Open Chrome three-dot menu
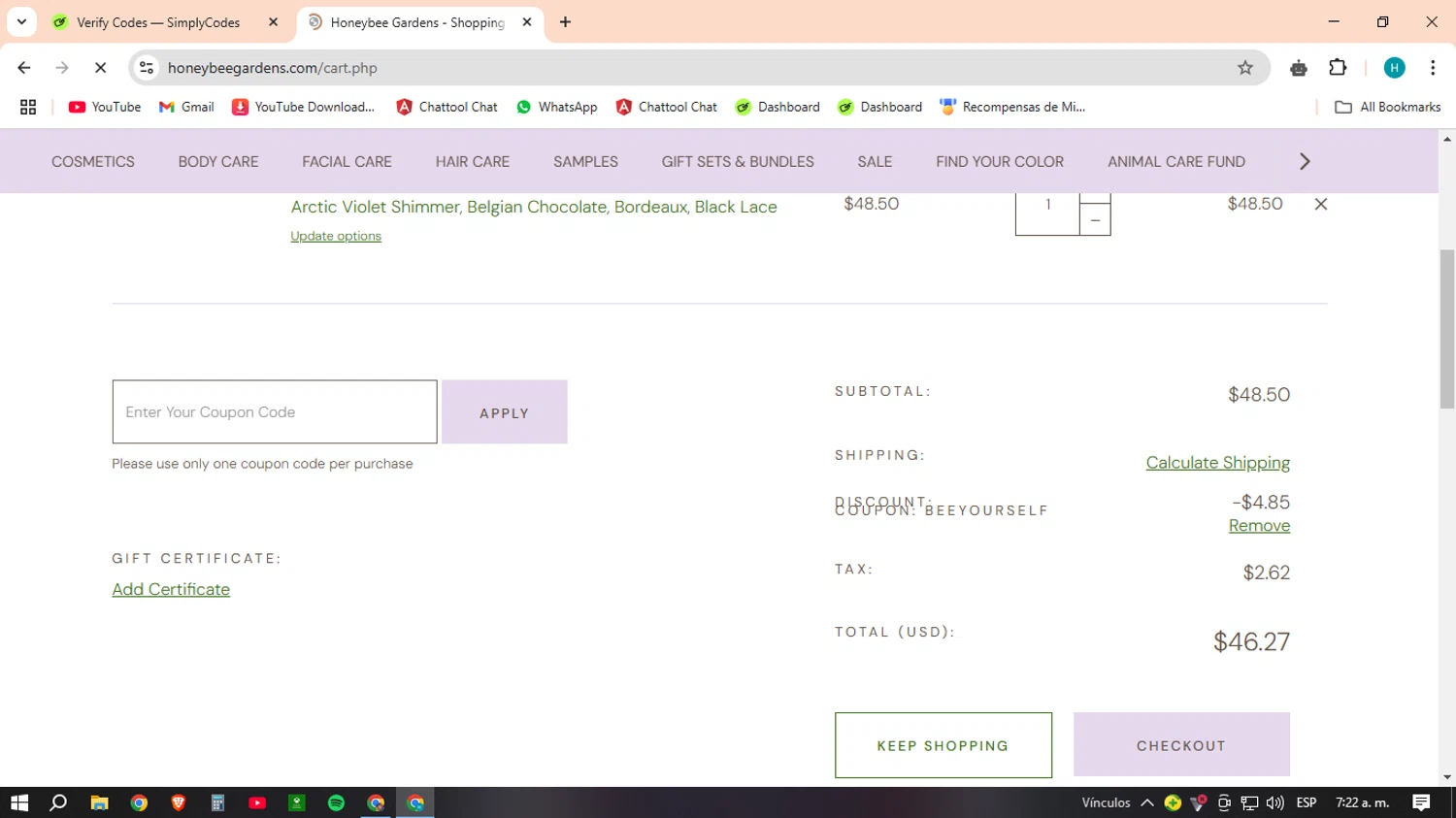The image size is (1456, 818). pyautogui.click(x=1433, y=68)
